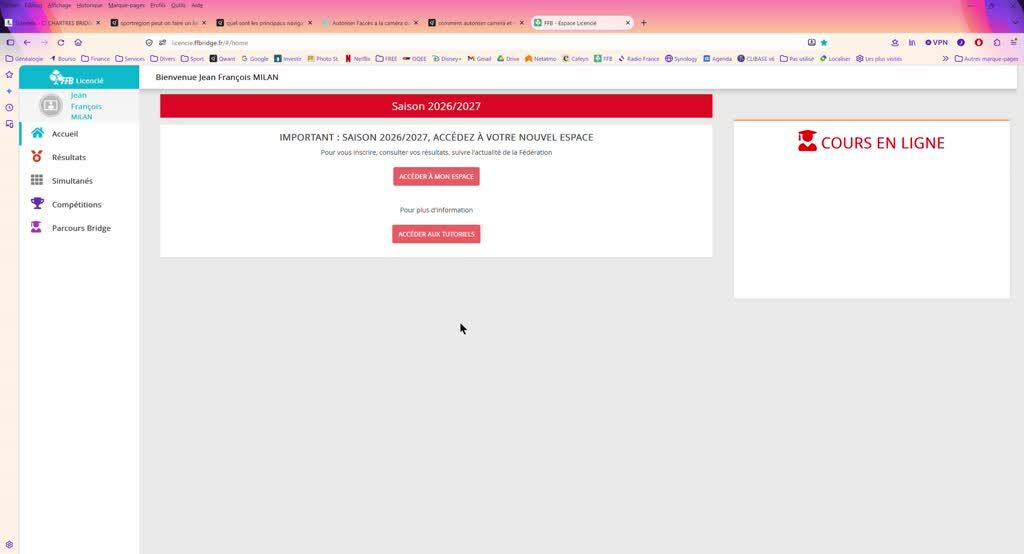This screenshot has width=1024, height=554.
Task: Go forward with the browser forward arrow
Action: (44, 42)
